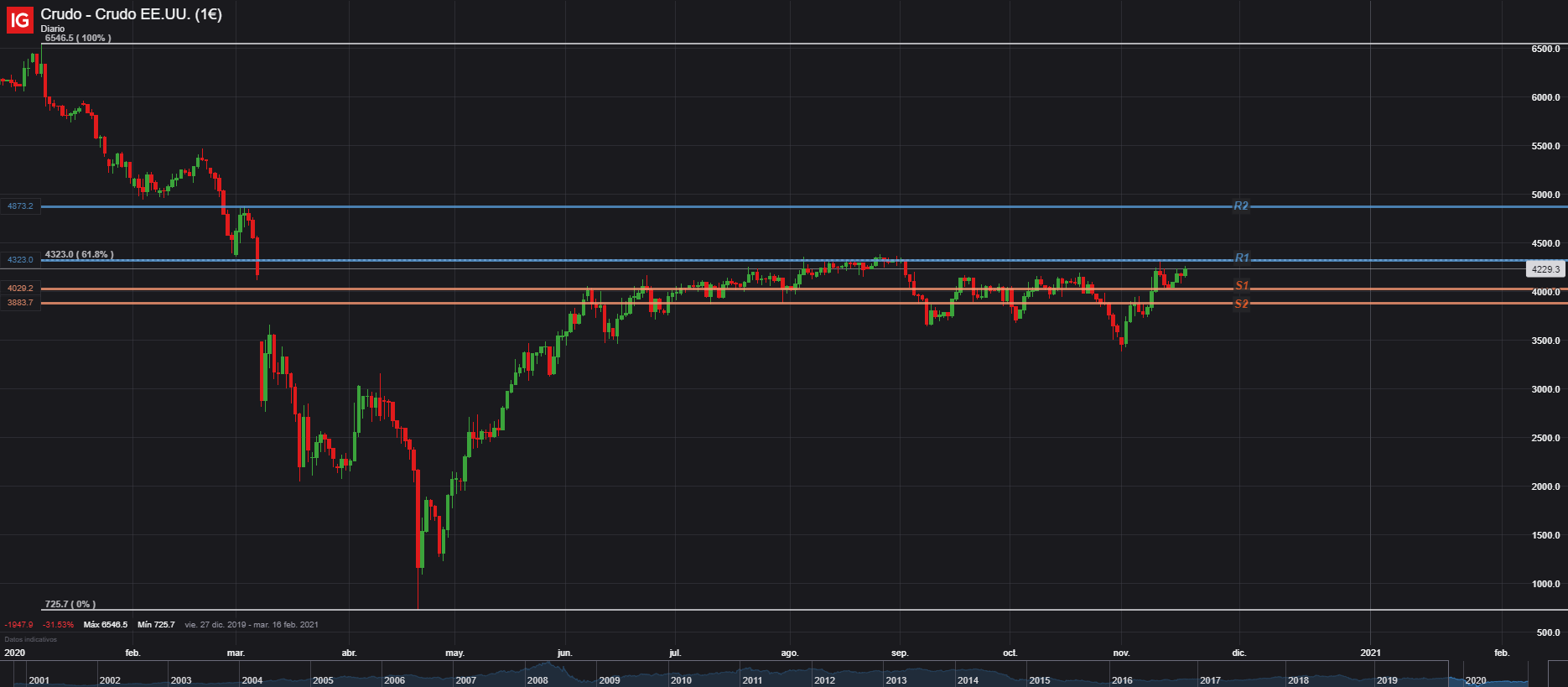The width and height of the screenshot is (1568, 687).
Task: Jump to 2019 in the bottom navigator
Action: (x=1387, y=680)
